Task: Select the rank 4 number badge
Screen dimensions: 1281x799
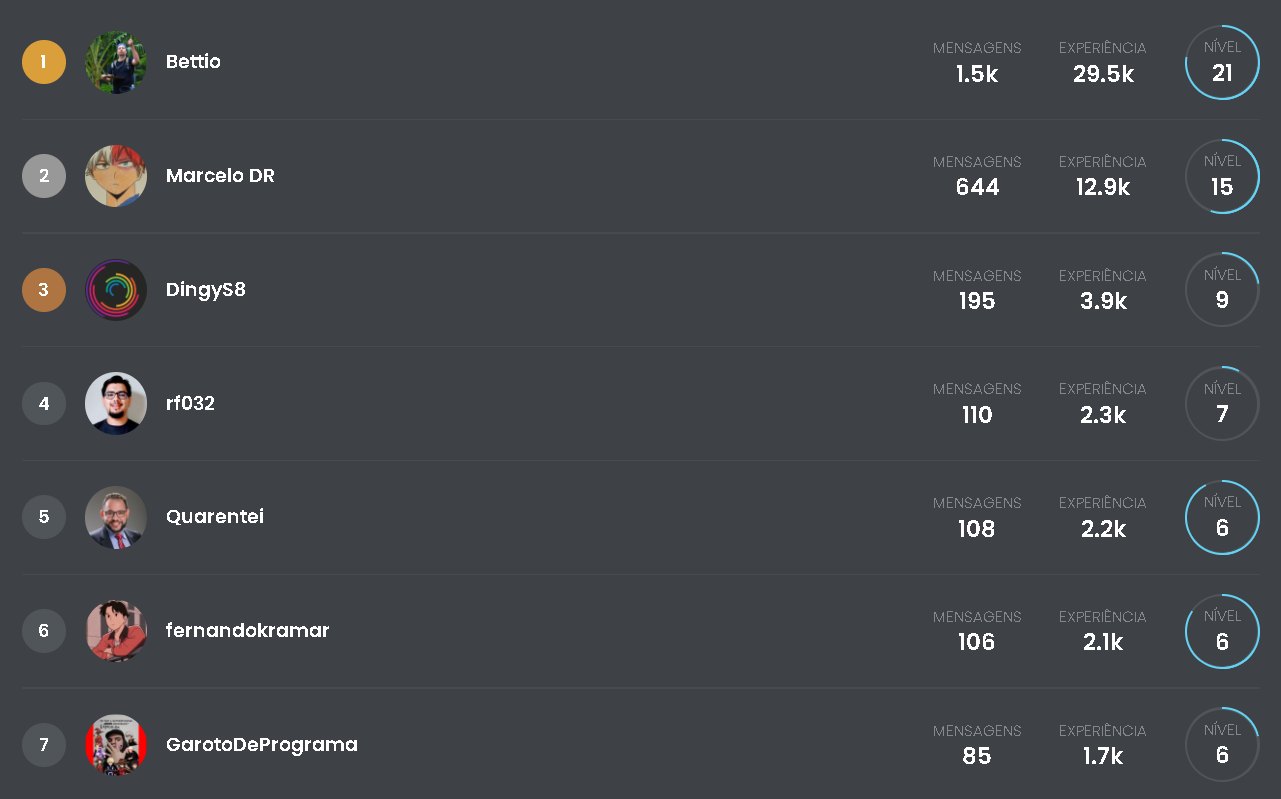Action: [44, 403]
